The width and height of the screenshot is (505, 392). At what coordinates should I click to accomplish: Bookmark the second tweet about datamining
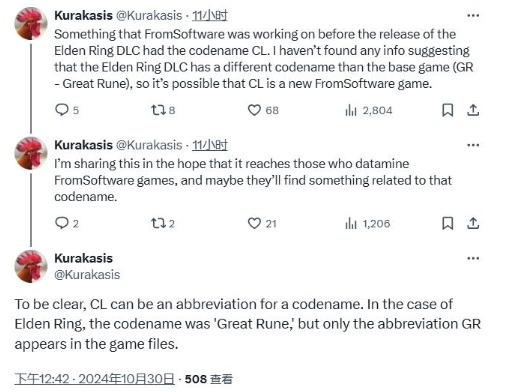[447, 223]
